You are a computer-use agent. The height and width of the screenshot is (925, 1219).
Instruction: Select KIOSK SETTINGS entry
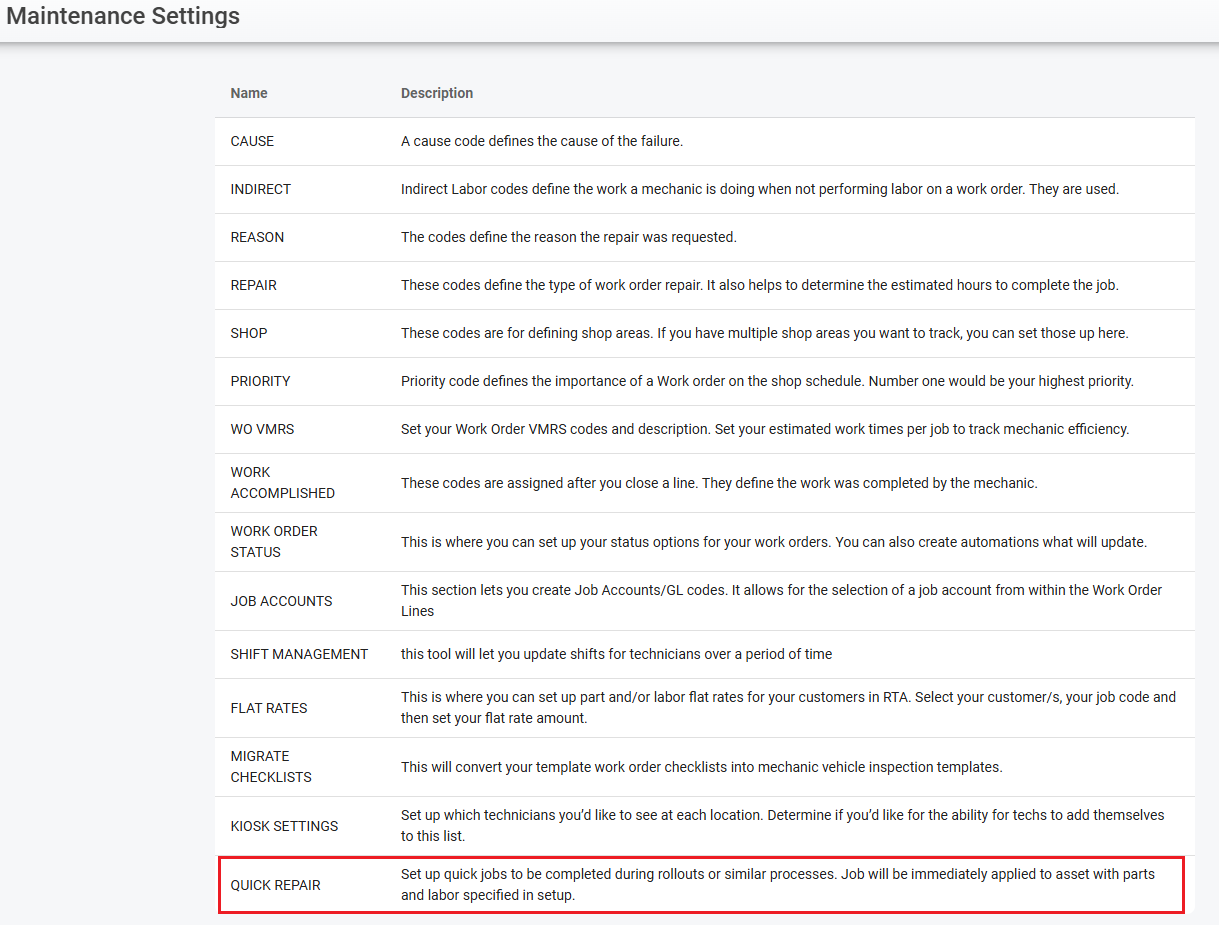tap(284, 826)
